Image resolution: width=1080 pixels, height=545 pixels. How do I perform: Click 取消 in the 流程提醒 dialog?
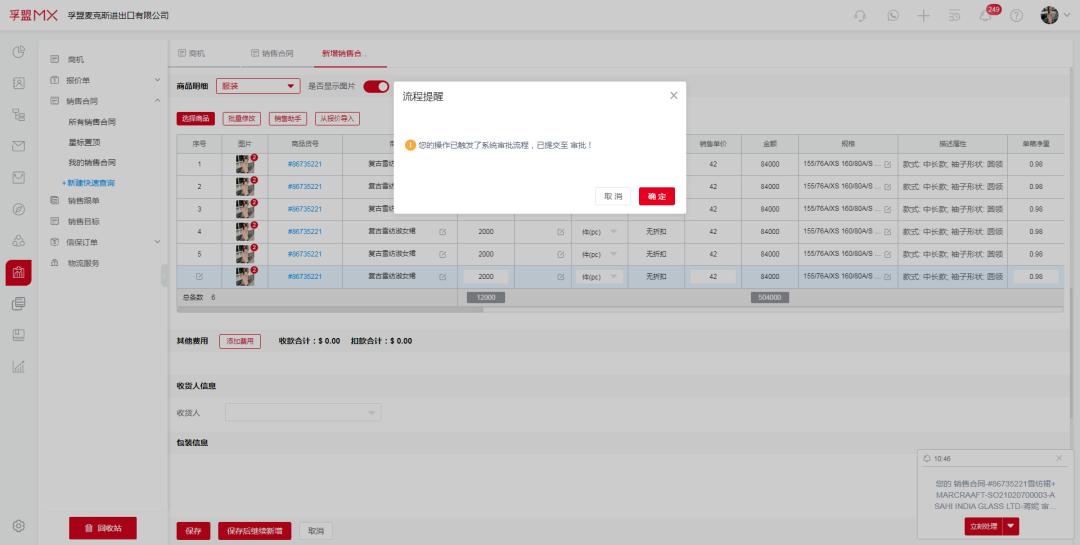click(x=614, y=196)
